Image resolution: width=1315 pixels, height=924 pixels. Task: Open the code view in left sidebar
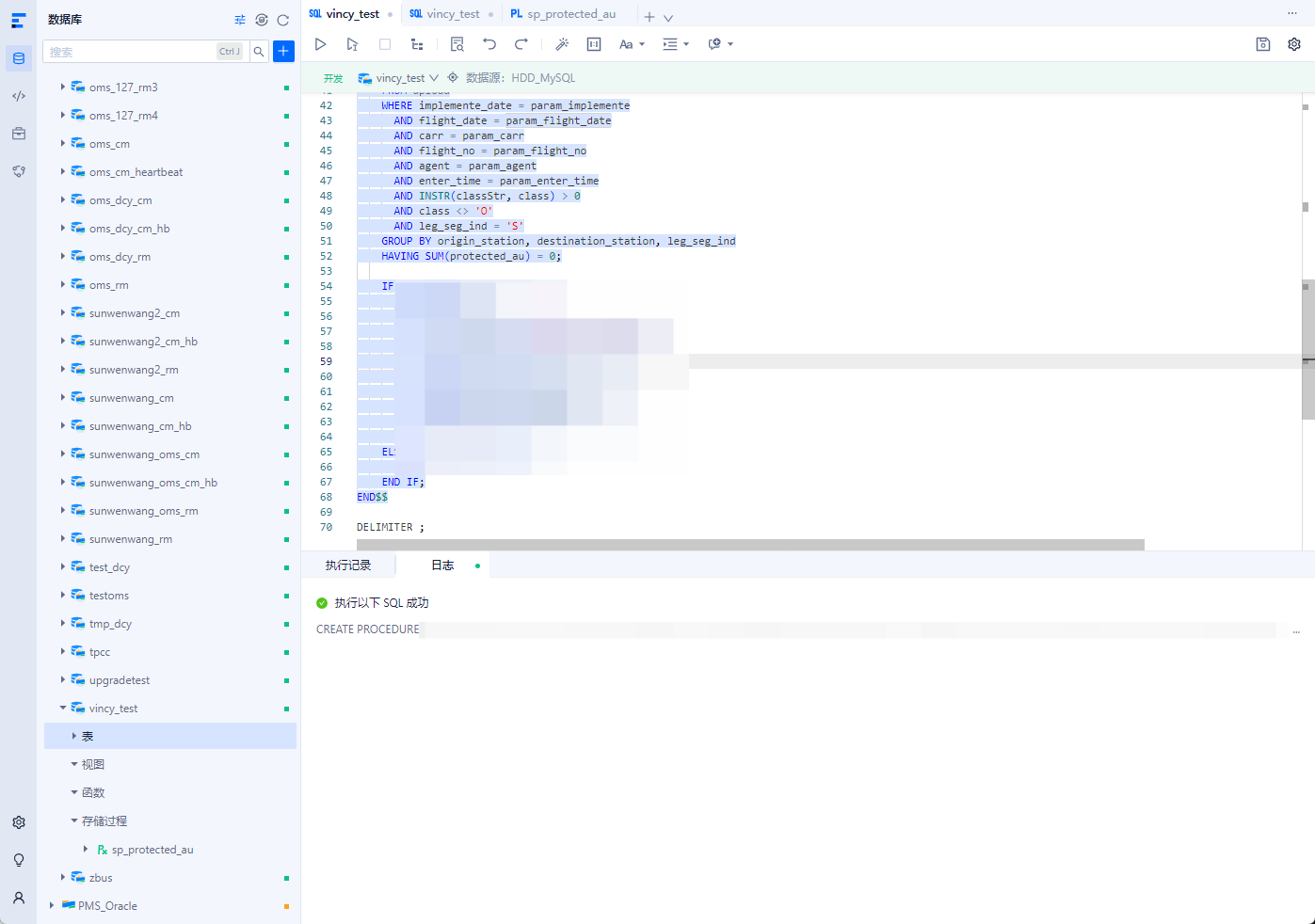[x=19, y=96]
